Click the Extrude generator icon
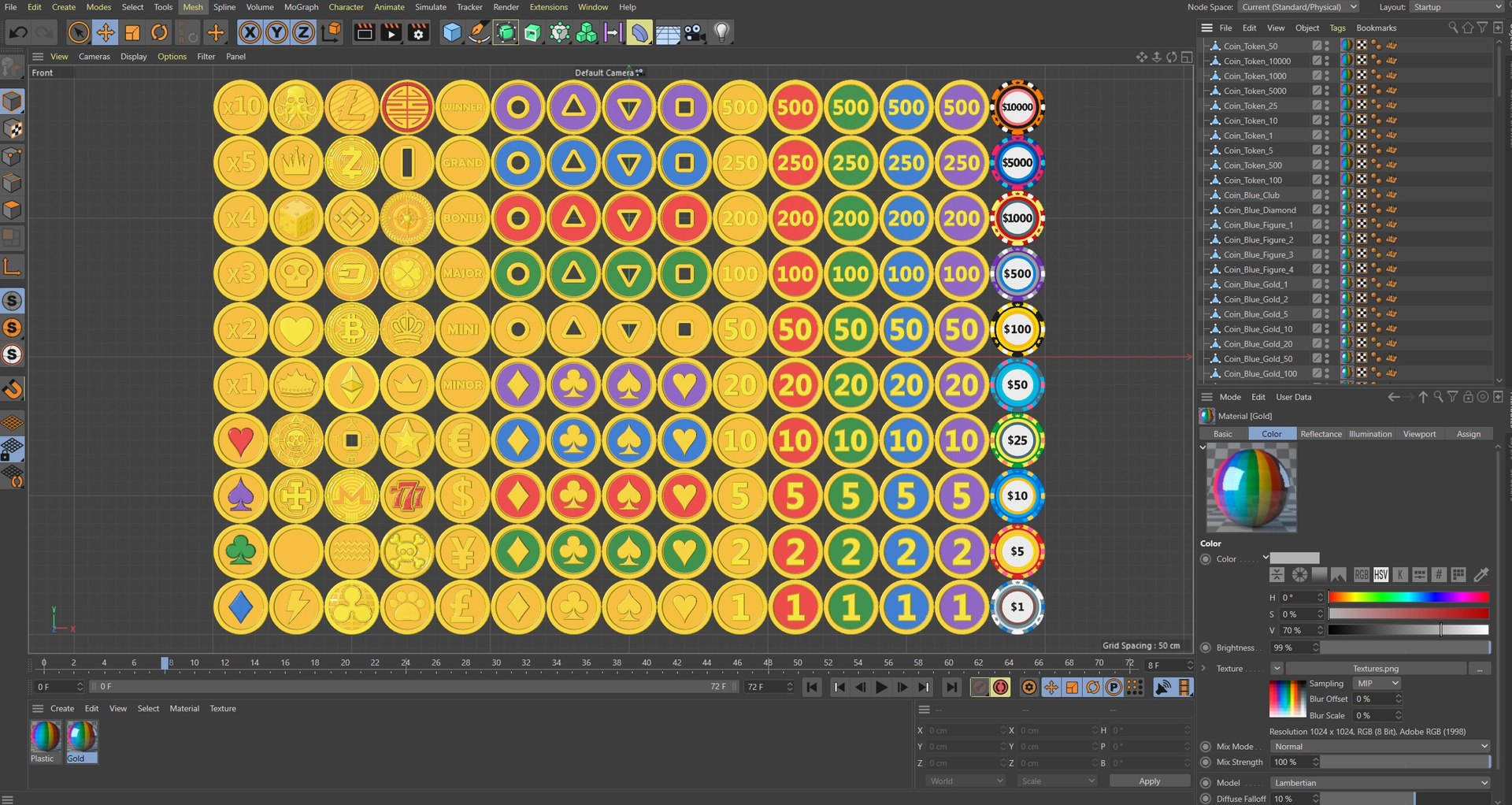Image resolution: width=1512 pixels, height=805 pixels. pyautogui.click(x=533, y=32)
